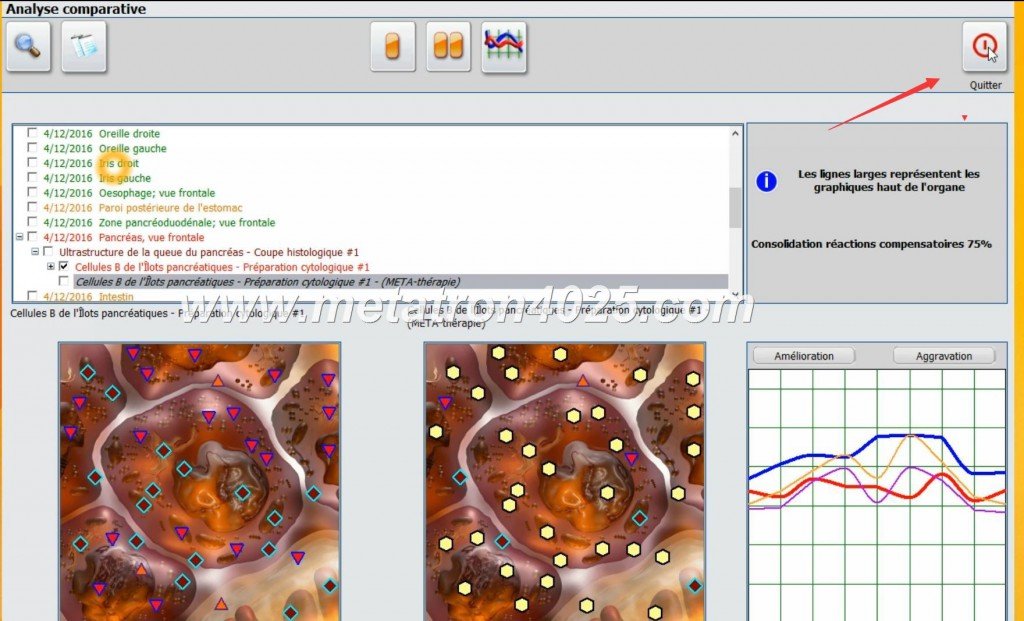Viewport: 1024px width, 621px height.
Task: Select the single-panel view icon
Action: point(393,47)
